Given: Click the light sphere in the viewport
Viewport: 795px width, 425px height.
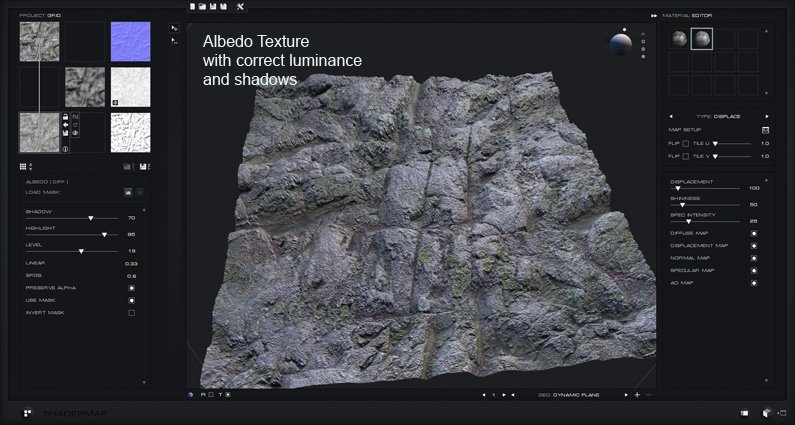Looking at the screenshot, I should pyautogui.click(x=621, y=46).
